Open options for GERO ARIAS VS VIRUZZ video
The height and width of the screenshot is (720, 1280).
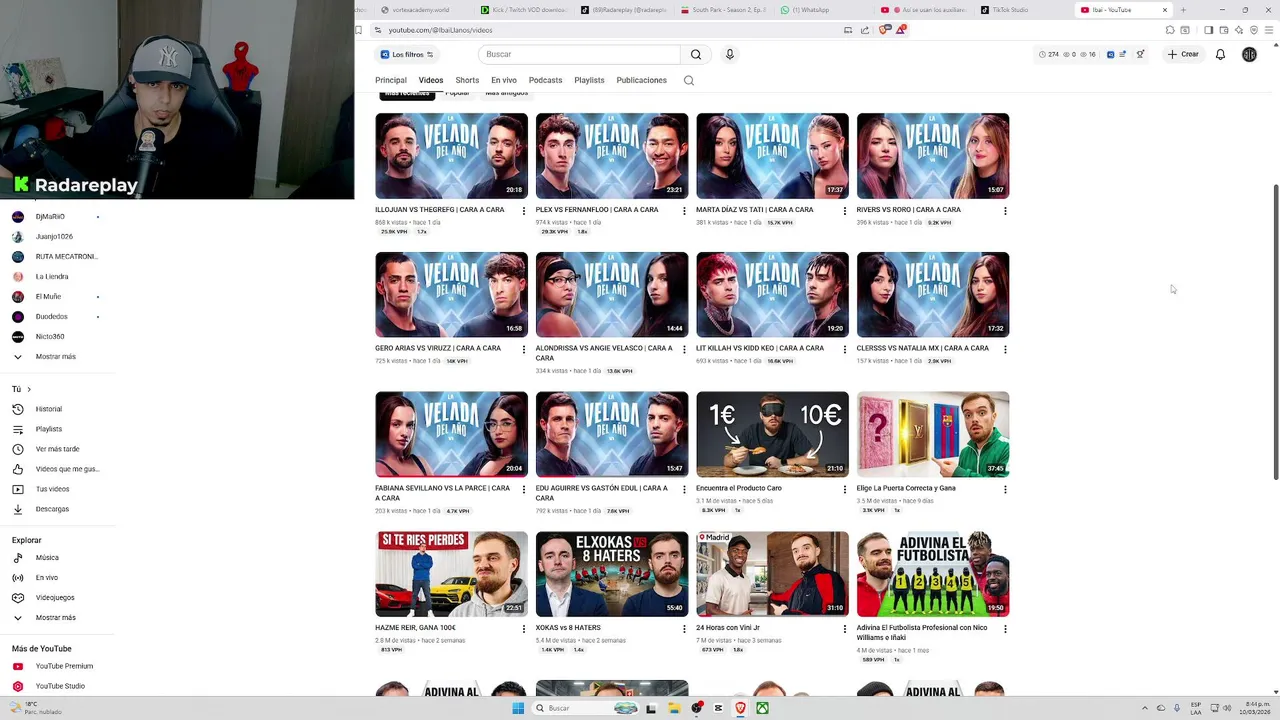click(524, 349)
